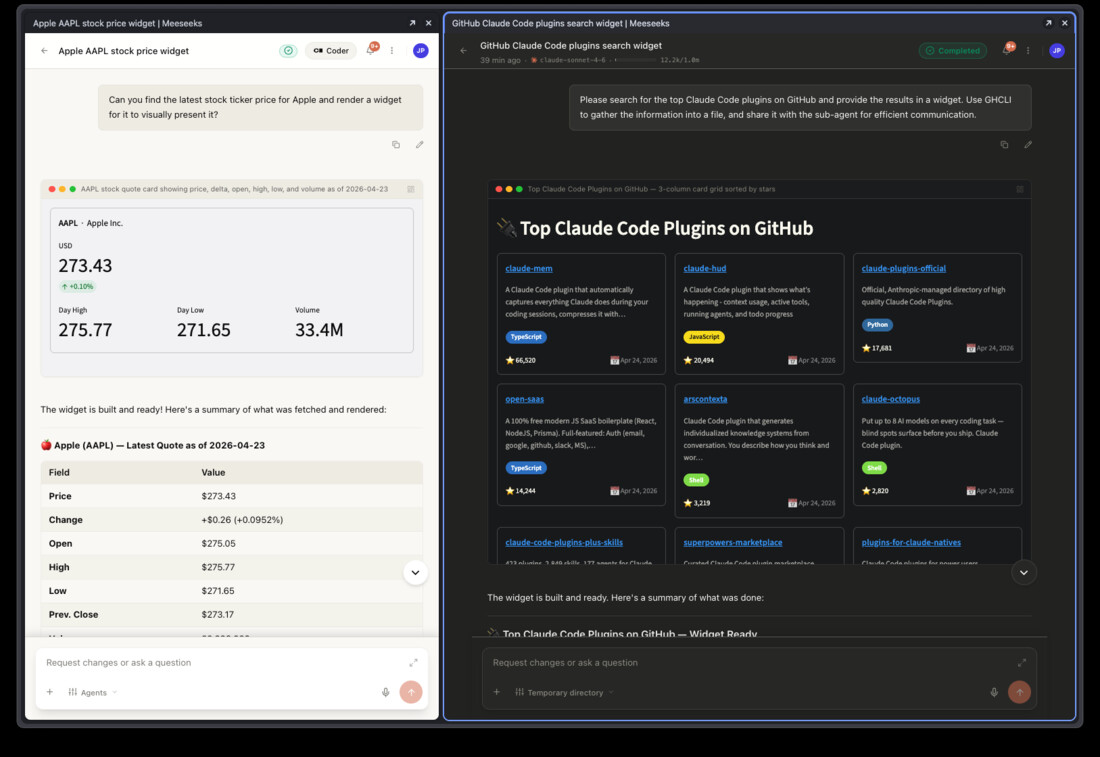The width and height of the screenshot is (1100, 757).
Task: Go back in the GitHub plugins window
Action: (463, 51)
